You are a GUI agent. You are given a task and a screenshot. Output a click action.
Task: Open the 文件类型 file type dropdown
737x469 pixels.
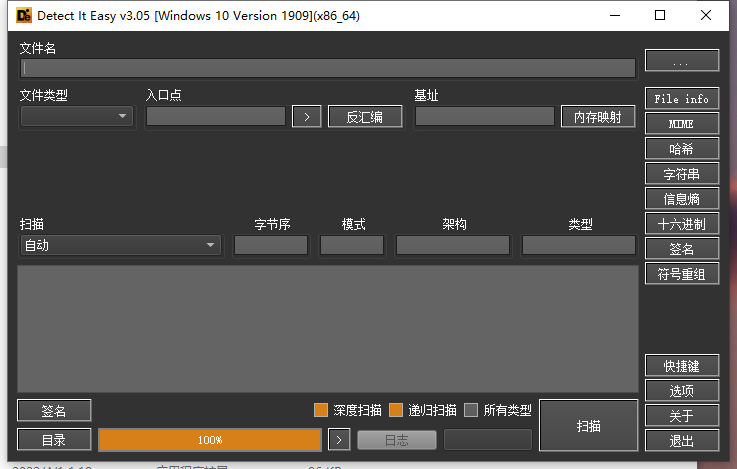[x=77, y=116]
